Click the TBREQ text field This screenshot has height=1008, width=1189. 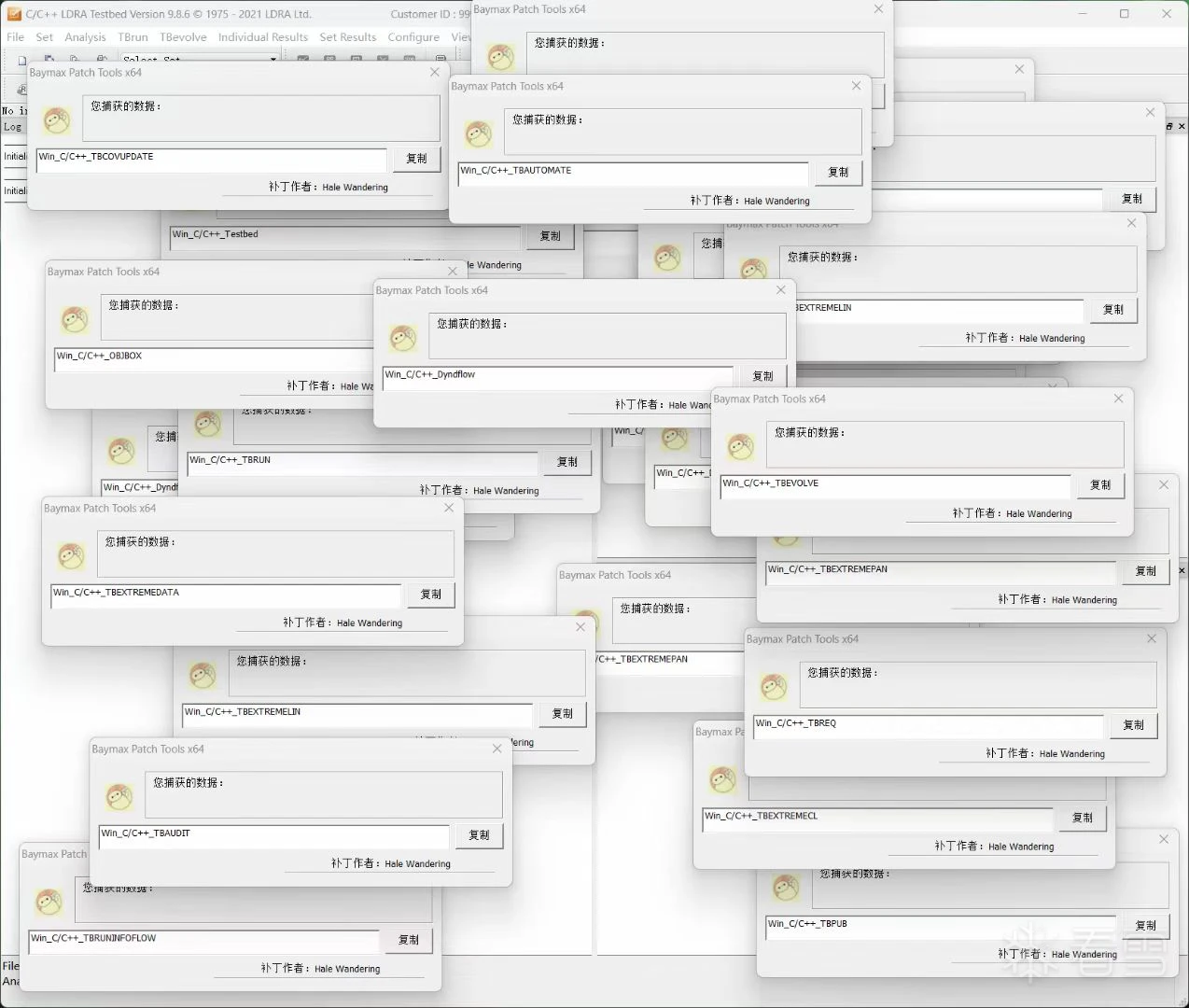tap(929, 726)
